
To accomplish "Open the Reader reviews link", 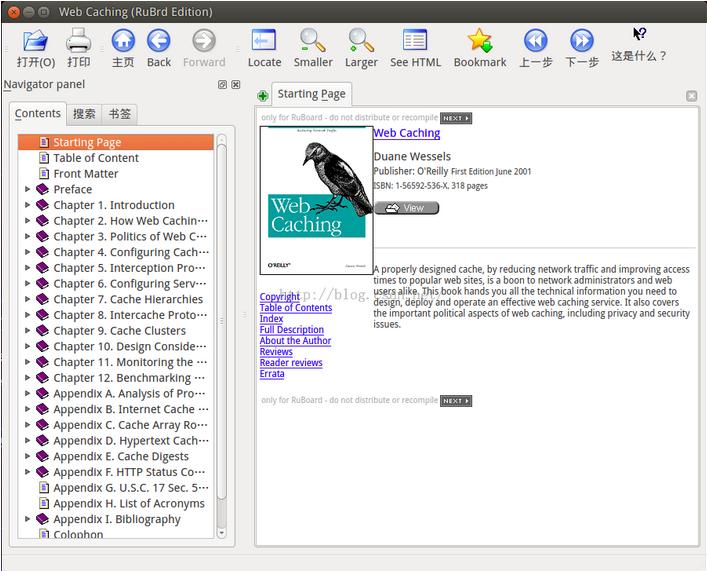I will pos(291,363).
